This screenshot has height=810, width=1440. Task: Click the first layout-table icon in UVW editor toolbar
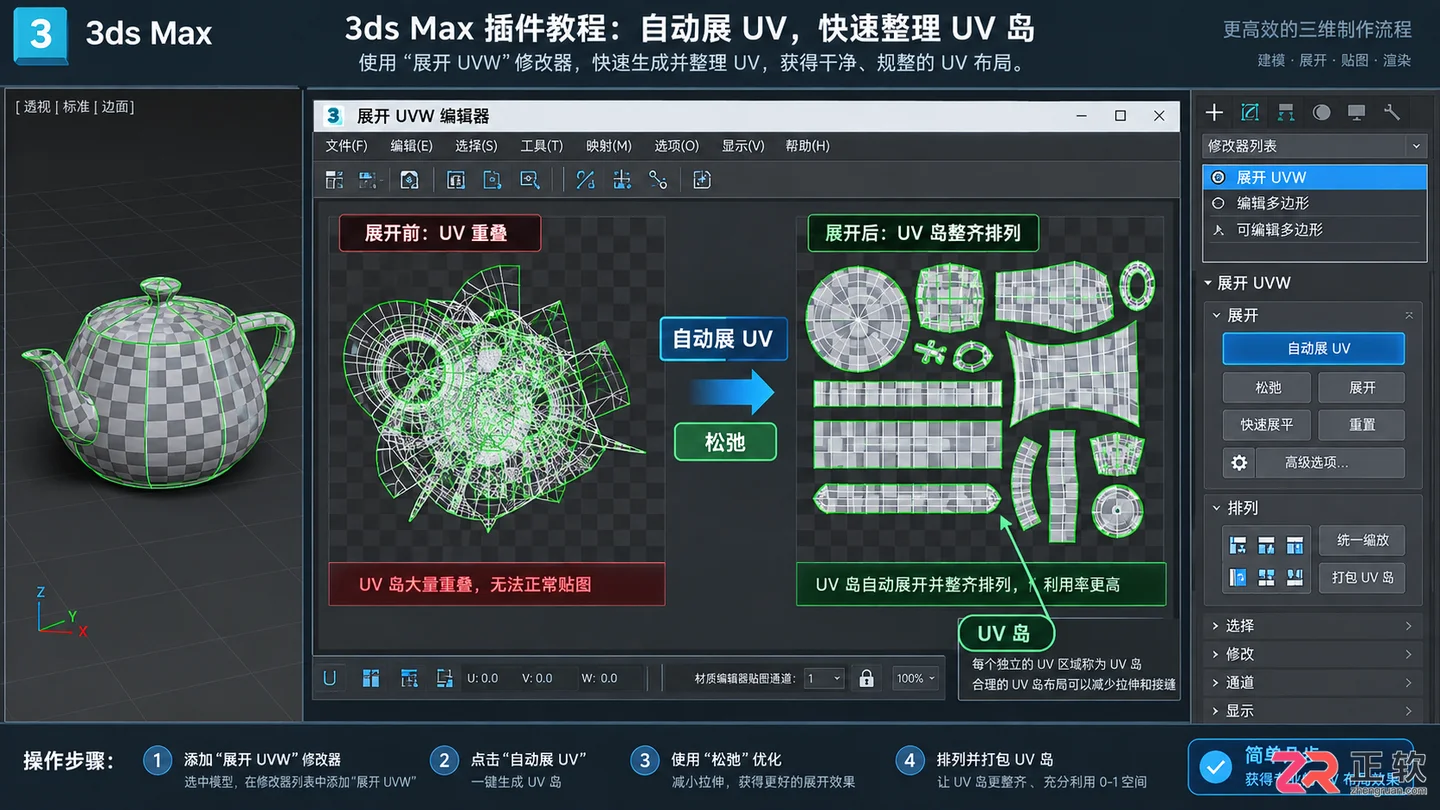[x=335, y=180]
